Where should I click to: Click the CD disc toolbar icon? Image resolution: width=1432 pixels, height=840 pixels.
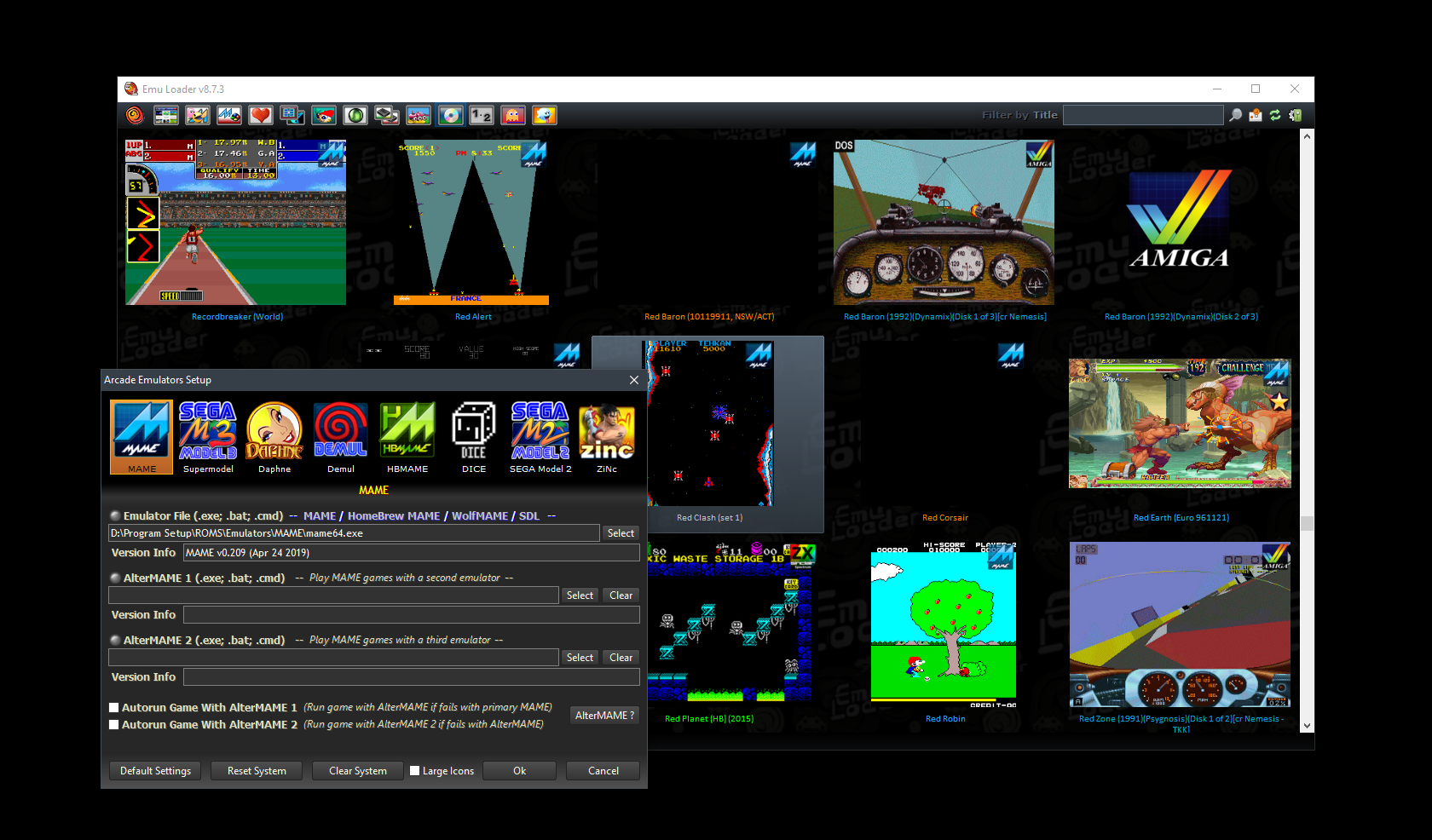(451, 115)
